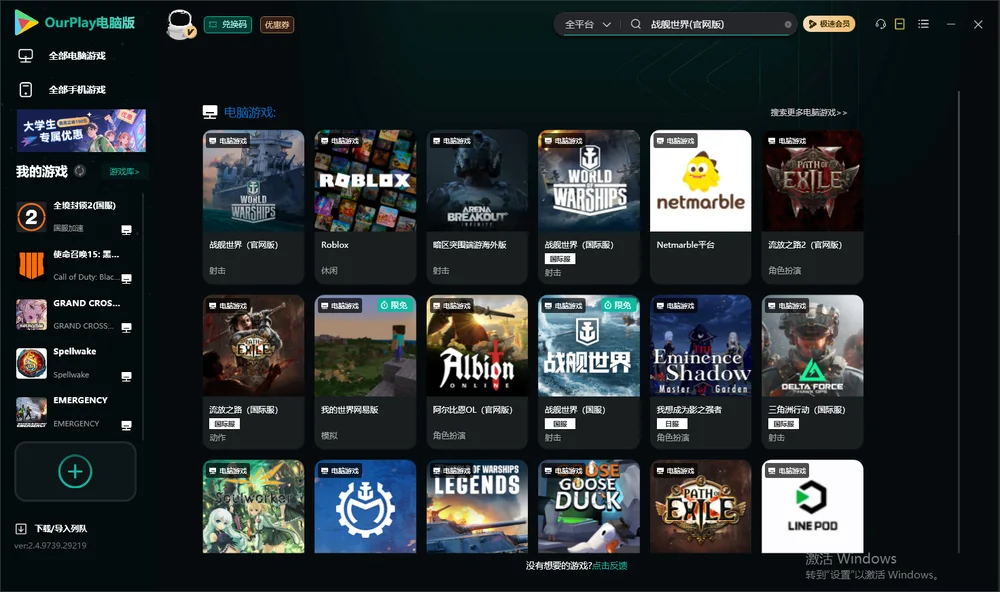
Task: Click the 全境封锁2(国服) game icon
Action: [31, 217]
